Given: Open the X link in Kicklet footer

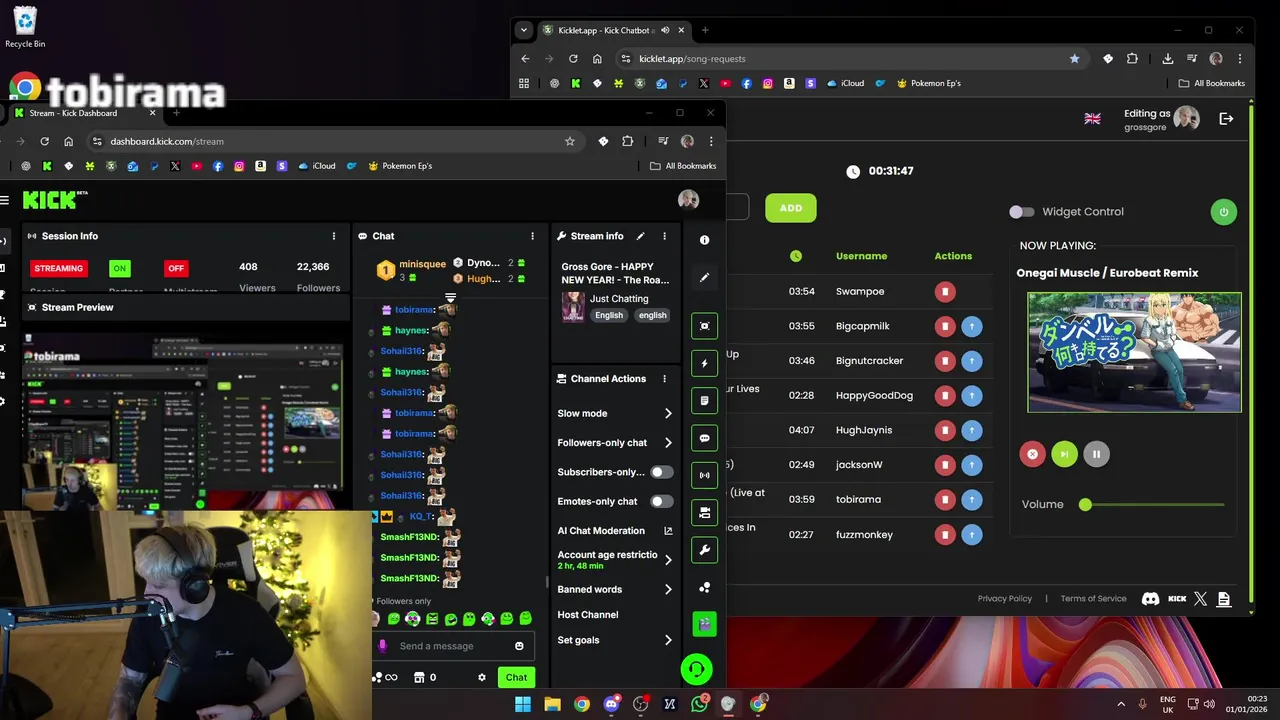Looking at the screenshot, I should coord(1200,599).
